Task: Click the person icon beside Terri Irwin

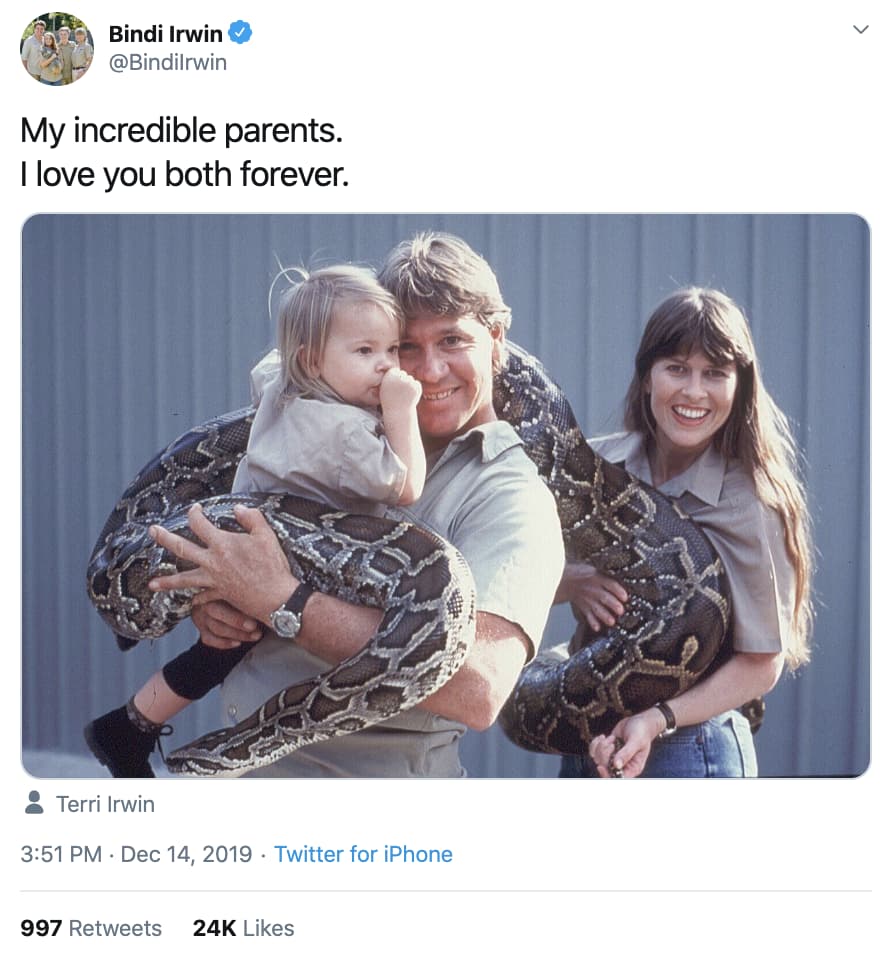Action: [34, 803]
